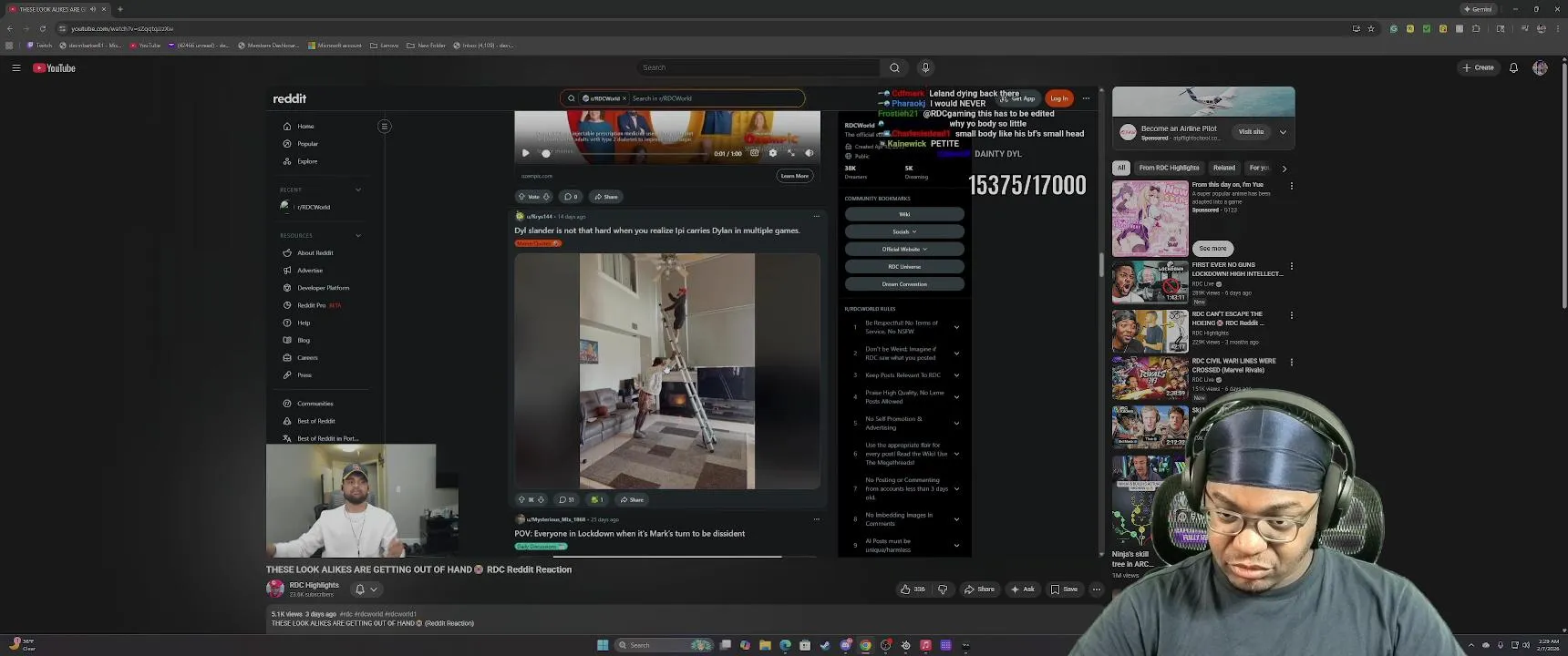This screenshot has height=656, width=1568.
Task: Open the YouTube account avatar menu
Action: tap(1540, 67)
